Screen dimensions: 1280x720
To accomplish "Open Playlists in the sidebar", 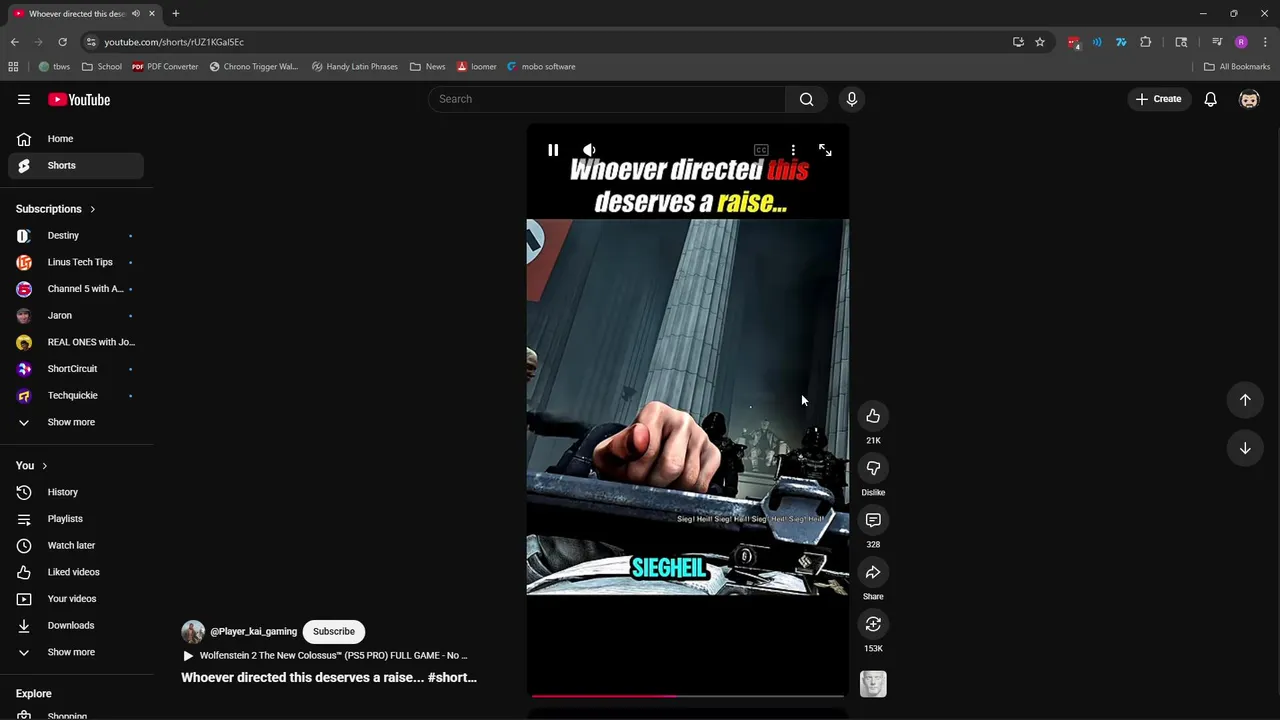I will click(76, 519).
